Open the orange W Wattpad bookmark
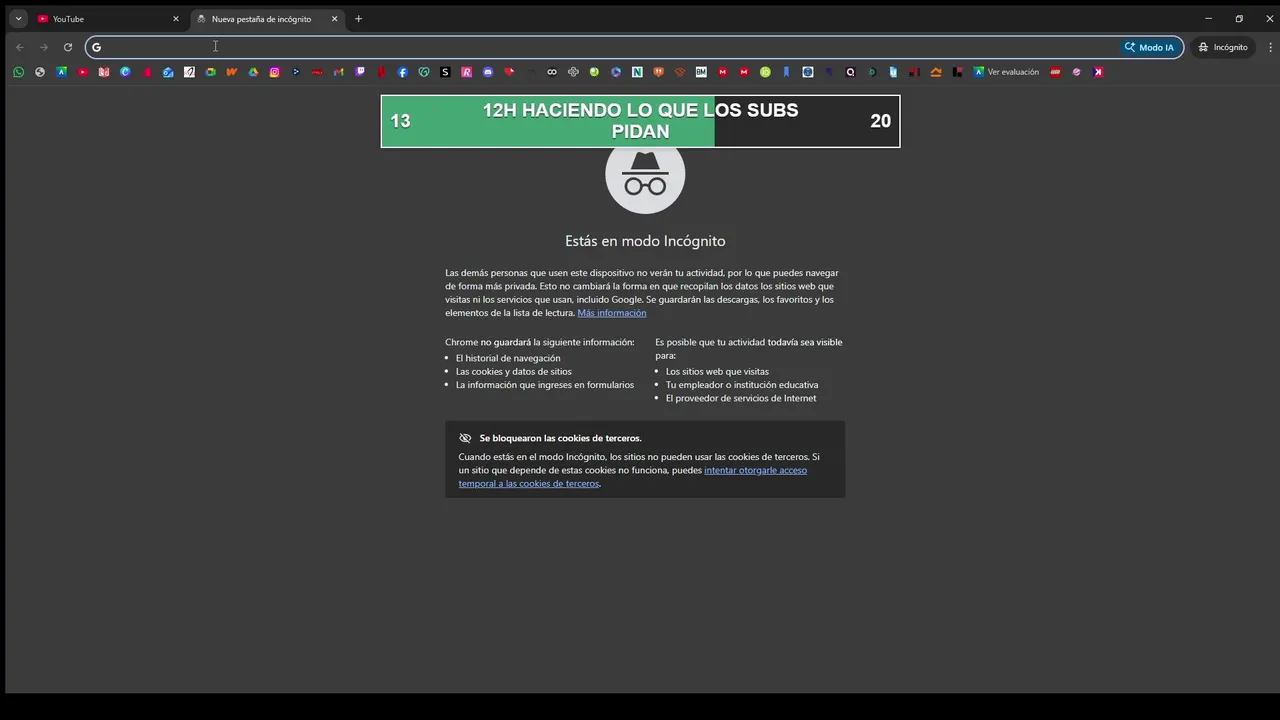 click(232, 72)
